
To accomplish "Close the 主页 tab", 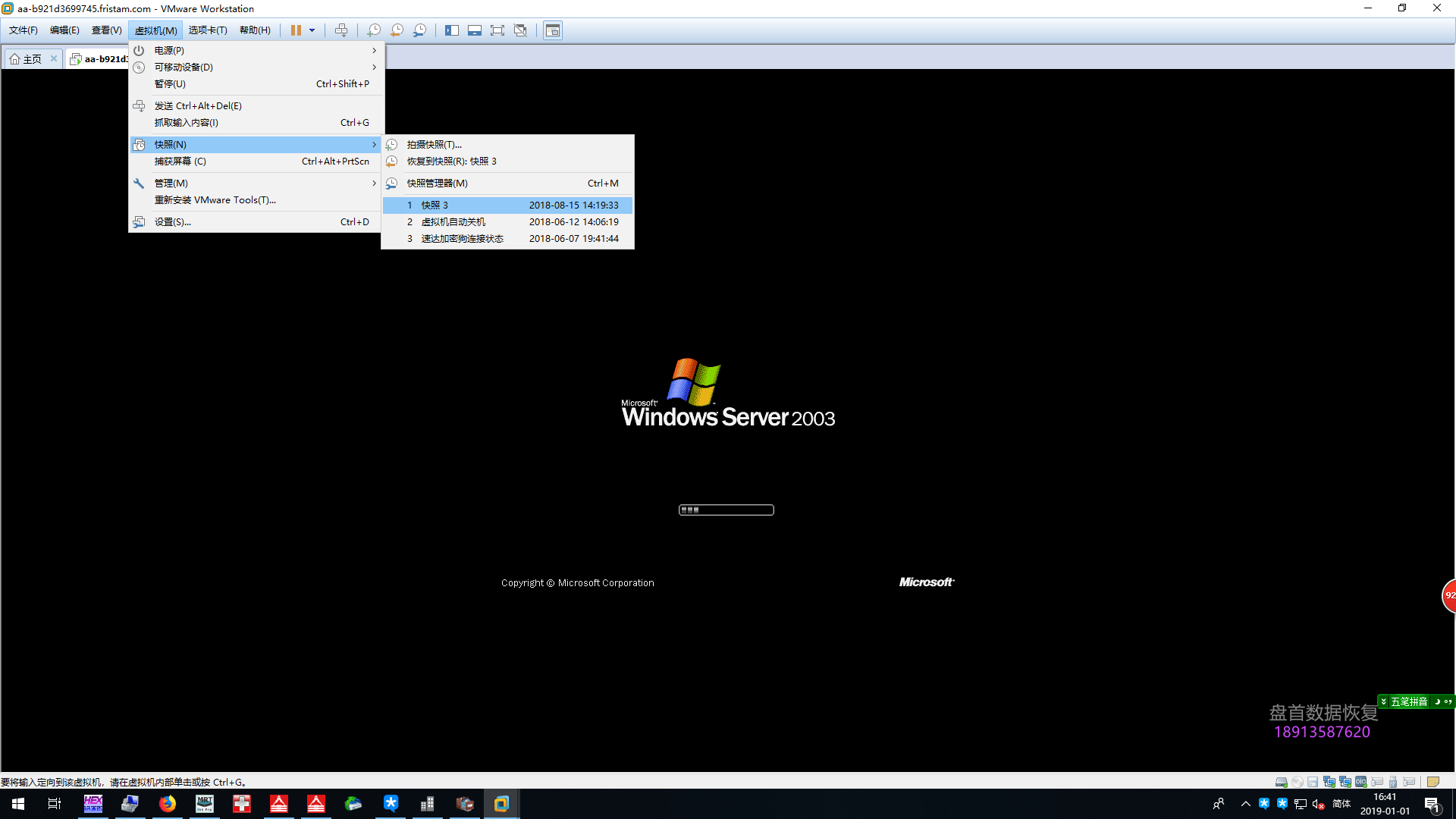I will point(54,58).
